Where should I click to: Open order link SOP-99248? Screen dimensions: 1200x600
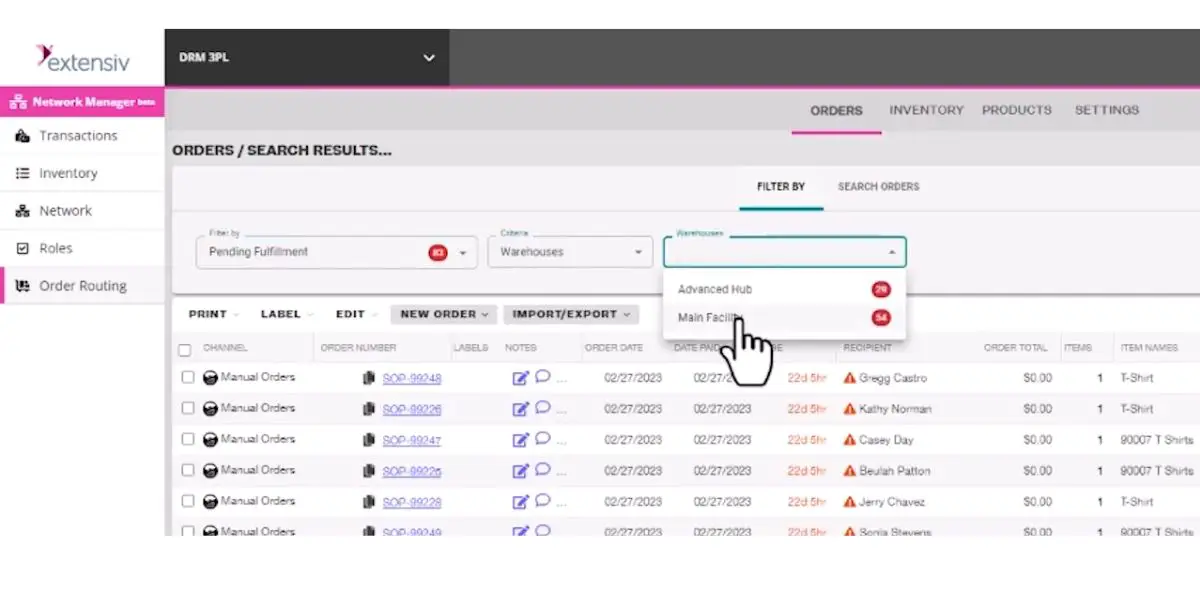pos(412,379)
